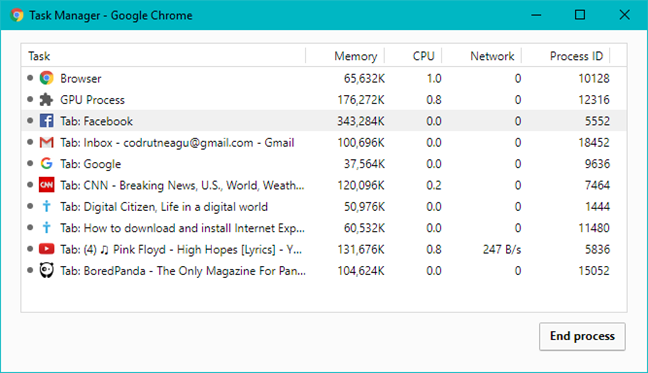648x373 pixels.
Task: Click the End process button
Action: click(x=582, y=336)
